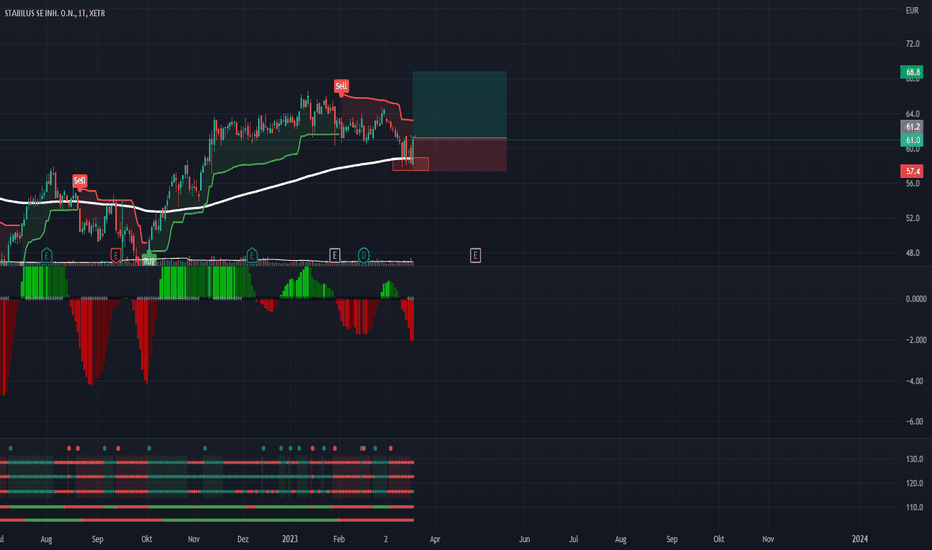
Task: Select the green 61.0 entry price label
Action: coord(912,140)
